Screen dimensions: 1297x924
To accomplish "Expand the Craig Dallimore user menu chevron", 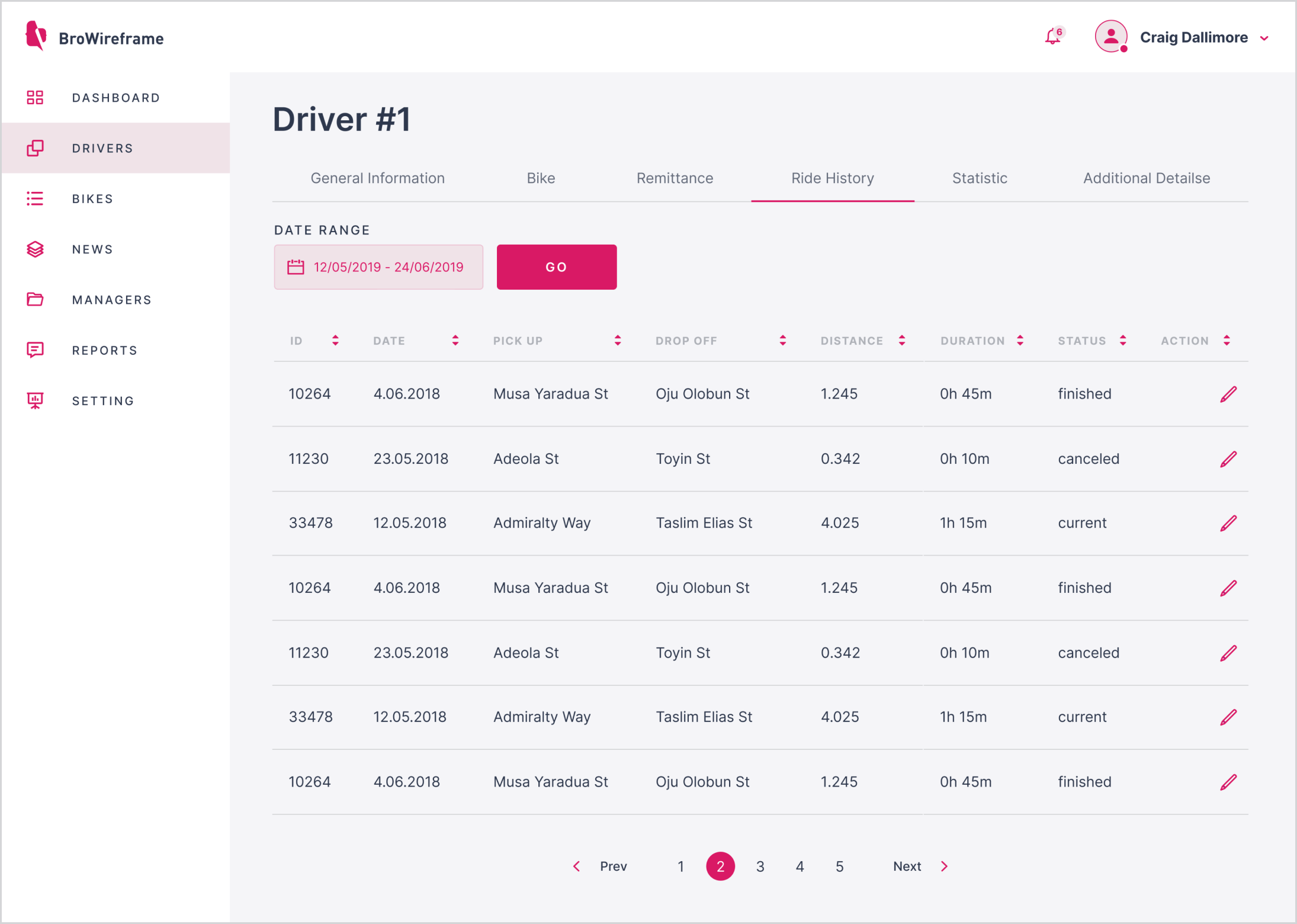I will point(1264,38).
